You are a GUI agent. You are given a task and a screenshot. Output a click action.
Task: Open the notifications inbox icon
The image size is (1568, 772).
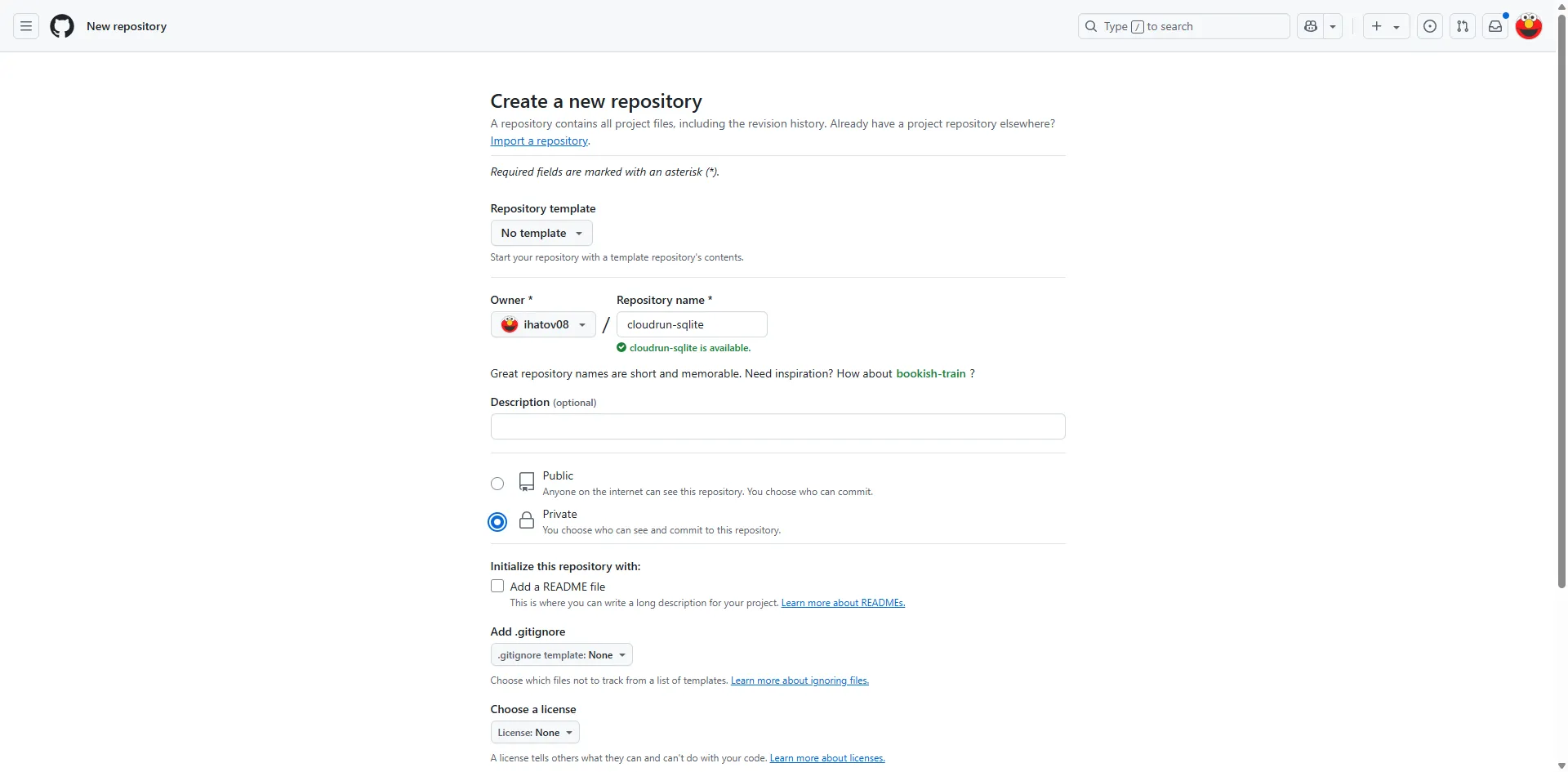(x=1495, y=26)
